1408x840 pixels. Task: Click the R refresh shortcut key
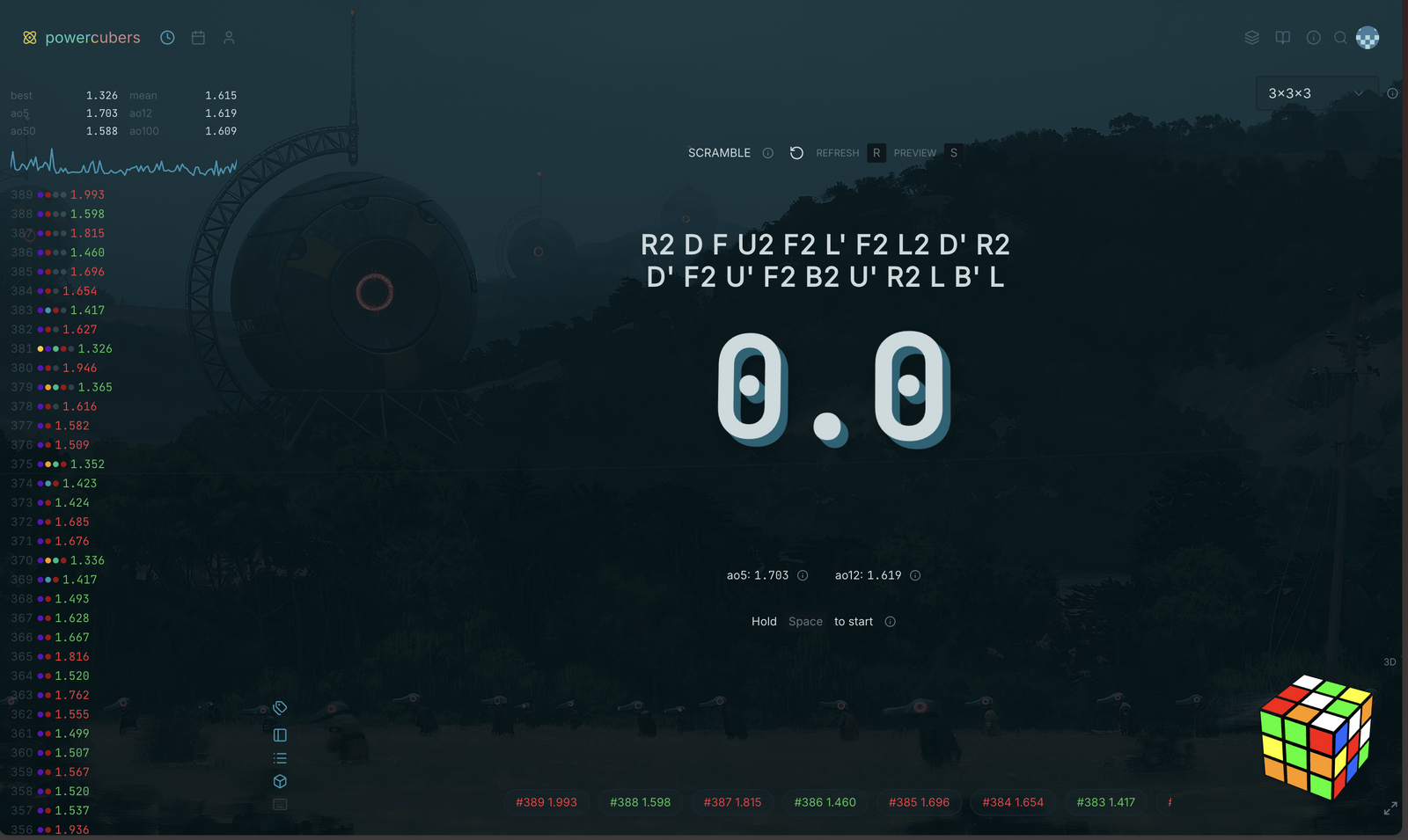[x=876, y=153]
